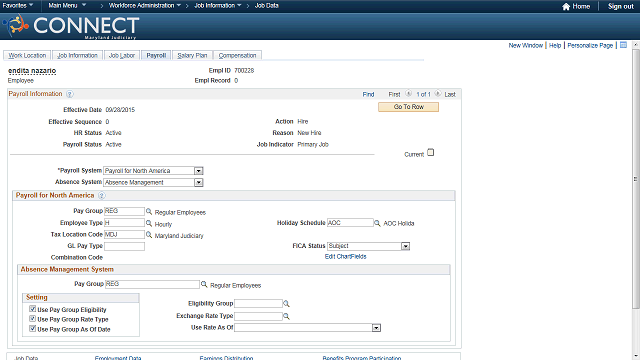Expand the Main Menu dropdown

(x=67, y=5)
